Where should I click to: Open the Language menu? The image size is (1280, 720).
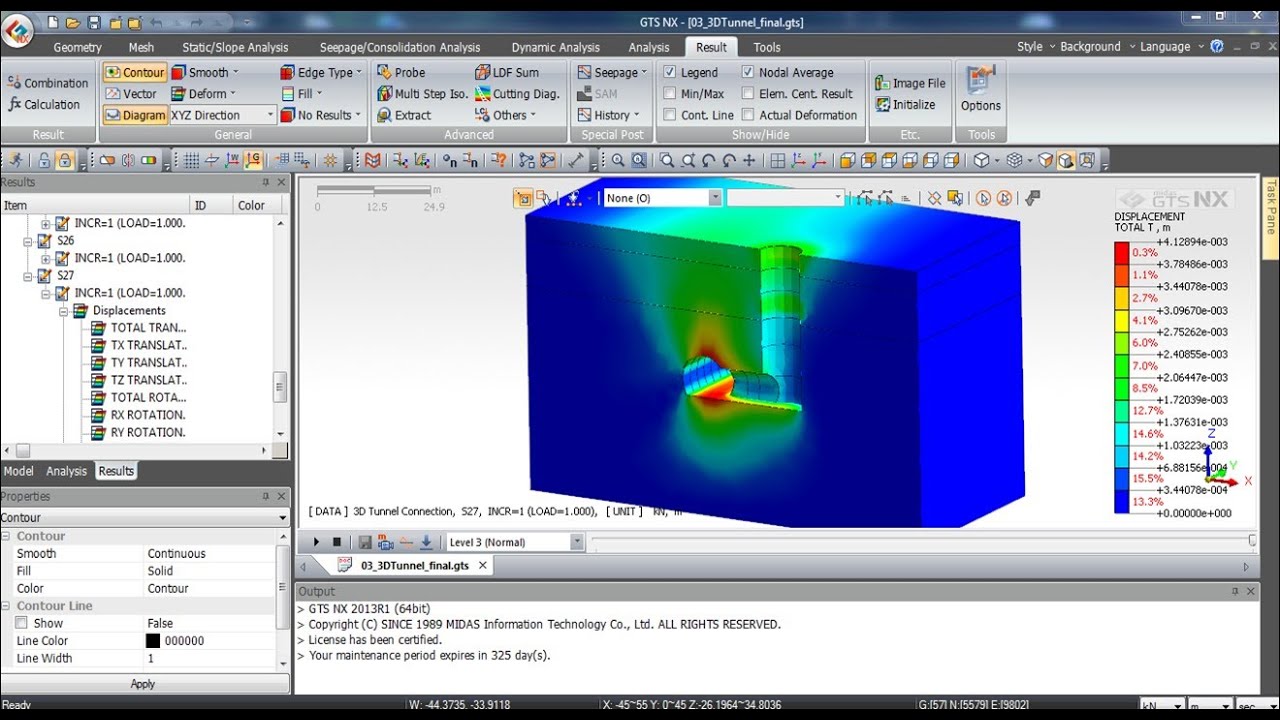click(1170, 46)
